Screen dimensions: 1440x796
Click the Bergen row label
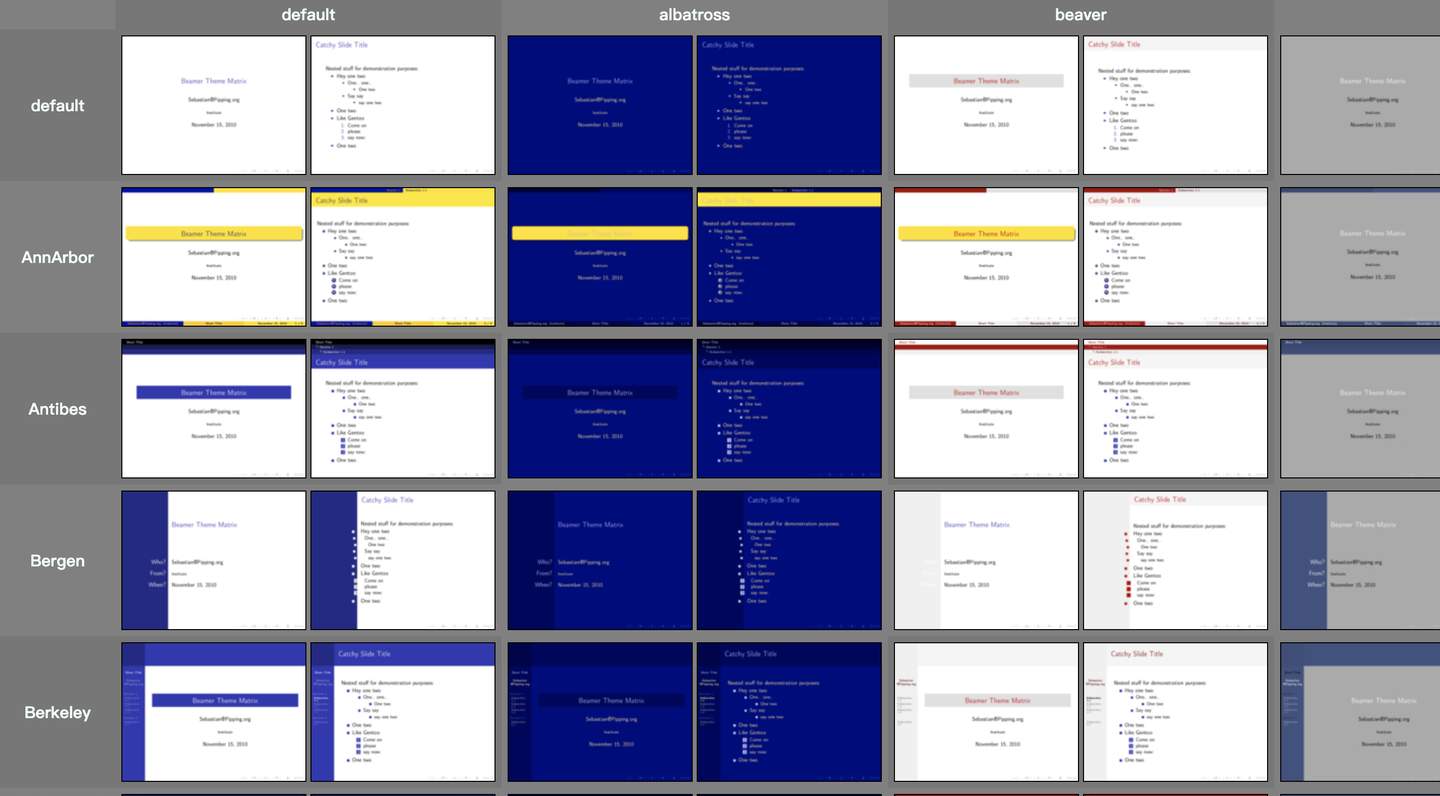[58, 561]
